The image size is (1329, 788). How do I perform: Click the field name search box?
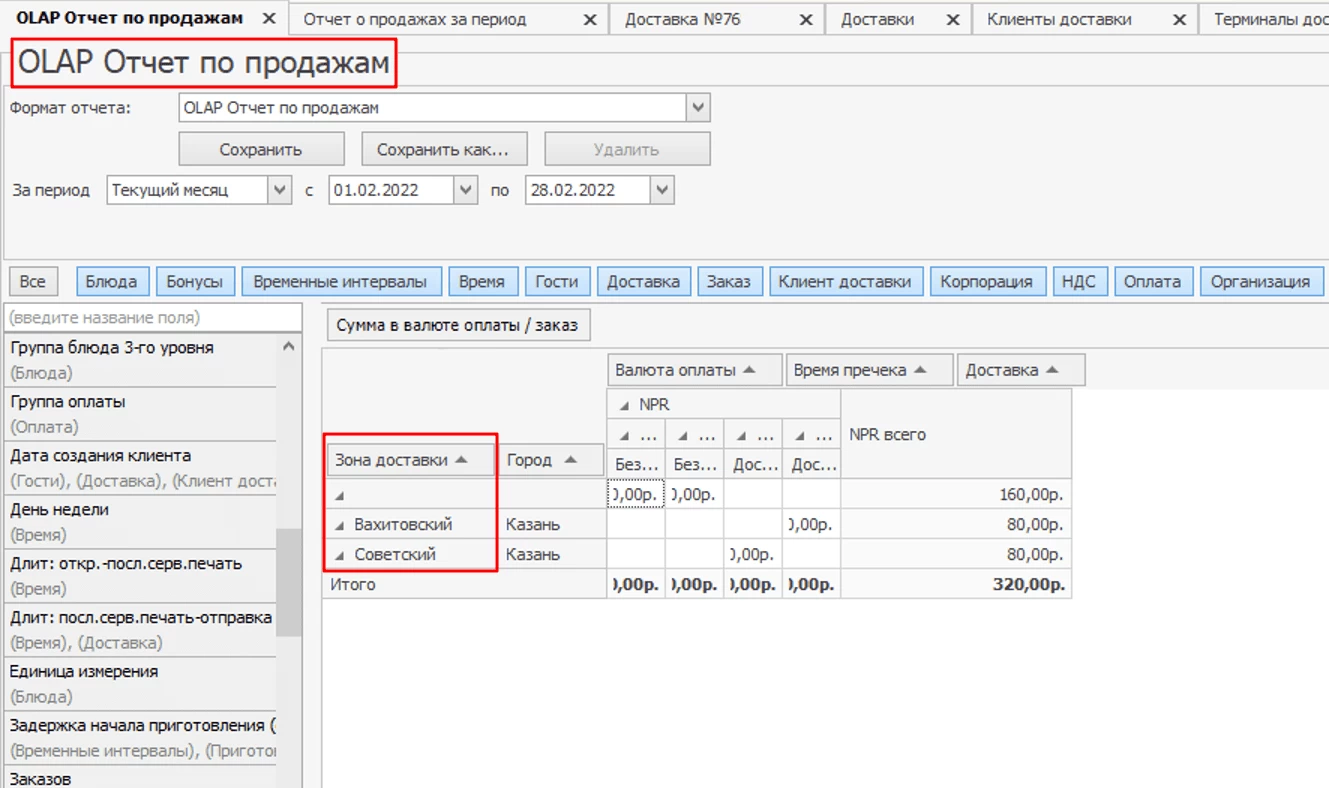tap(150, 318)
